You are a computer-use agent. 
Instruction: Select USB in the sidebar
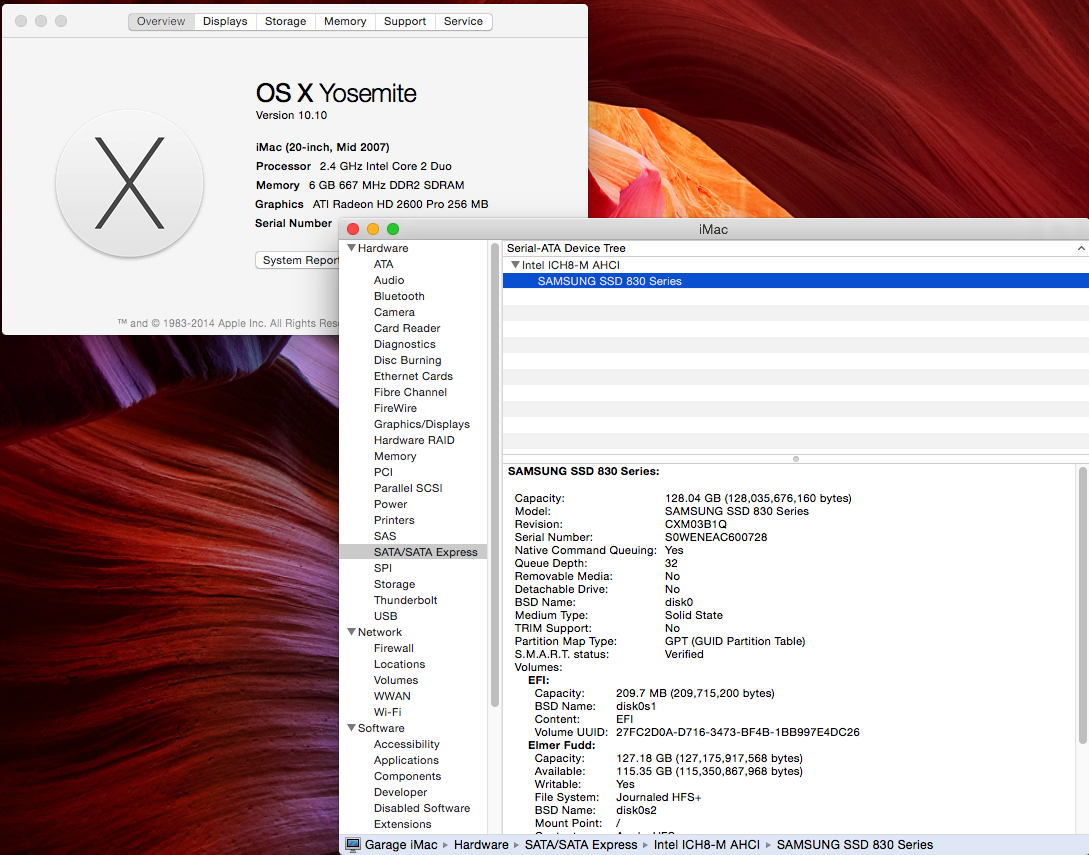[x=385, y=616]
